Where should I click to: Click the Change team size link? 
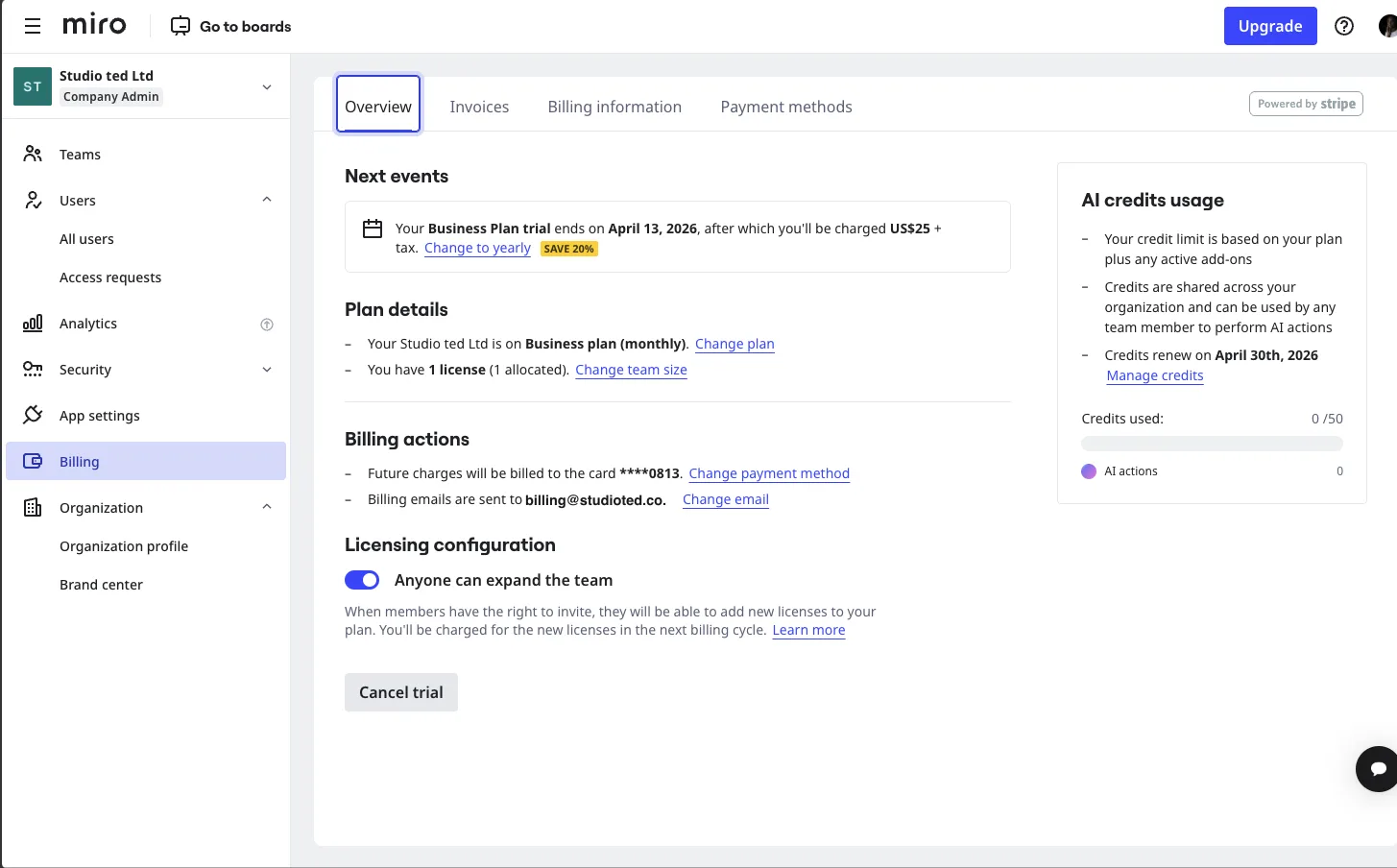[631, 370]
